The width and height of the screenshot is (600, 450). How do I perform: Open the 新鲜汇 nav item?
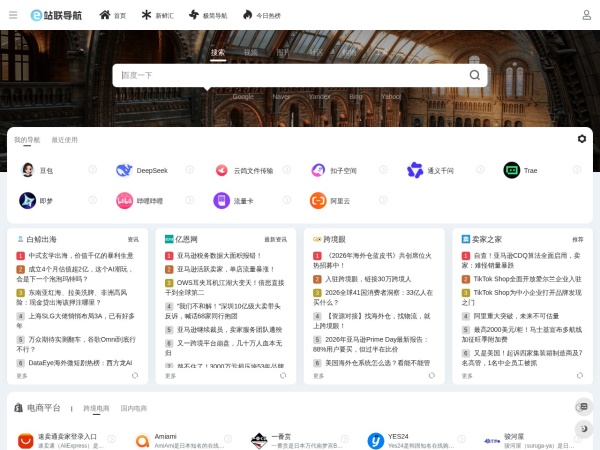pyautogui.click(x=157, y=15)
